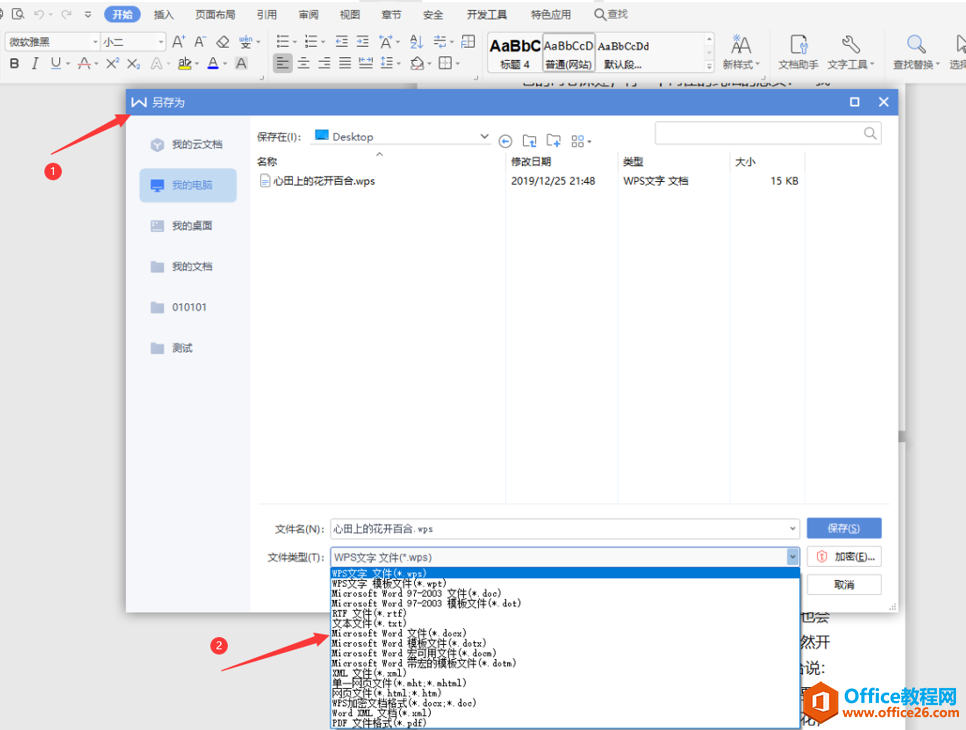Open the bullet list dropdown
The width and height of the screenshot is (966, 730).
(x=294, y=42)
